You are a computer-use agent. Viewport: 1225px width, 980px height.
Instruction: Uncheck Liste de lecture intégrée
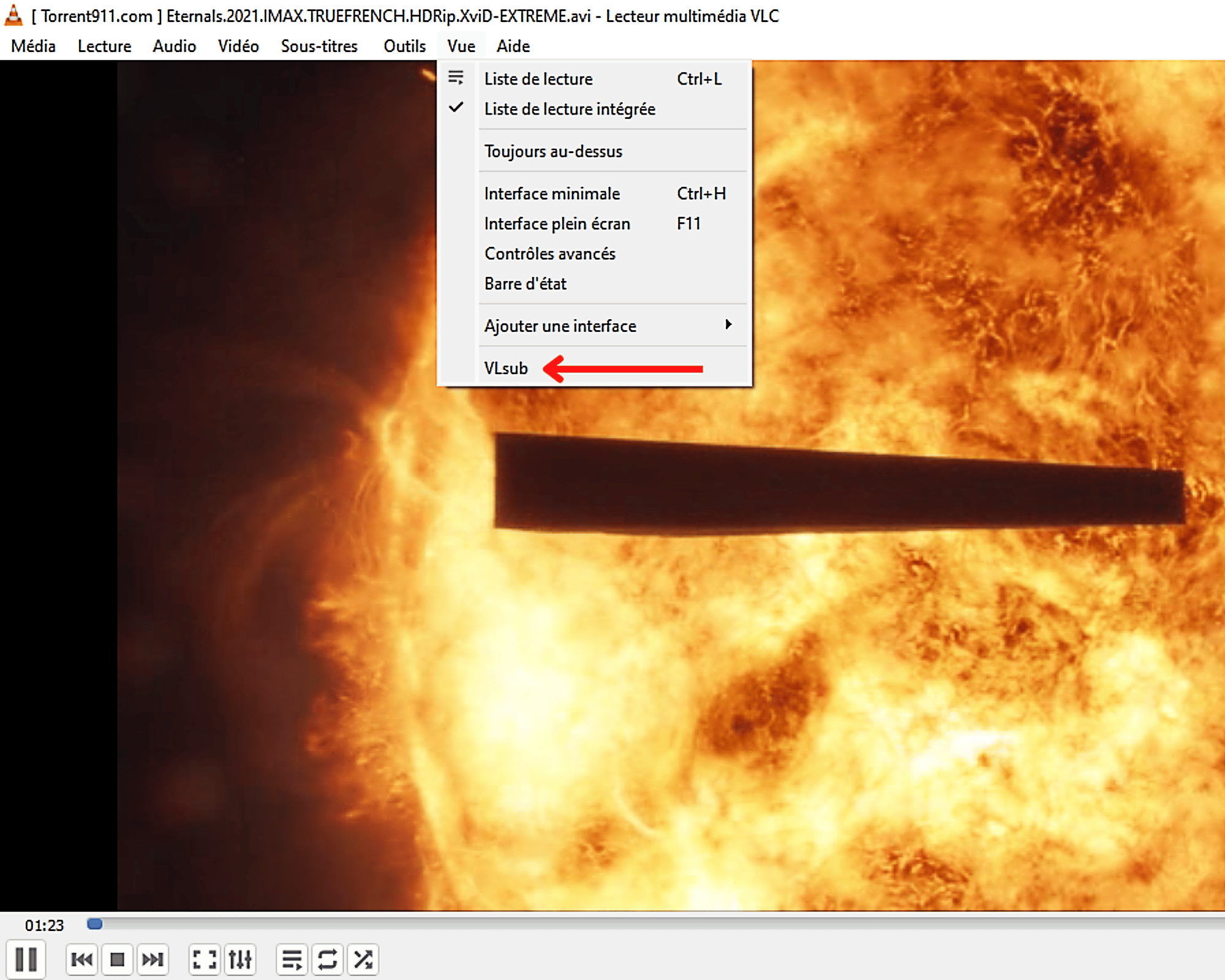click(x=595, y=109)
